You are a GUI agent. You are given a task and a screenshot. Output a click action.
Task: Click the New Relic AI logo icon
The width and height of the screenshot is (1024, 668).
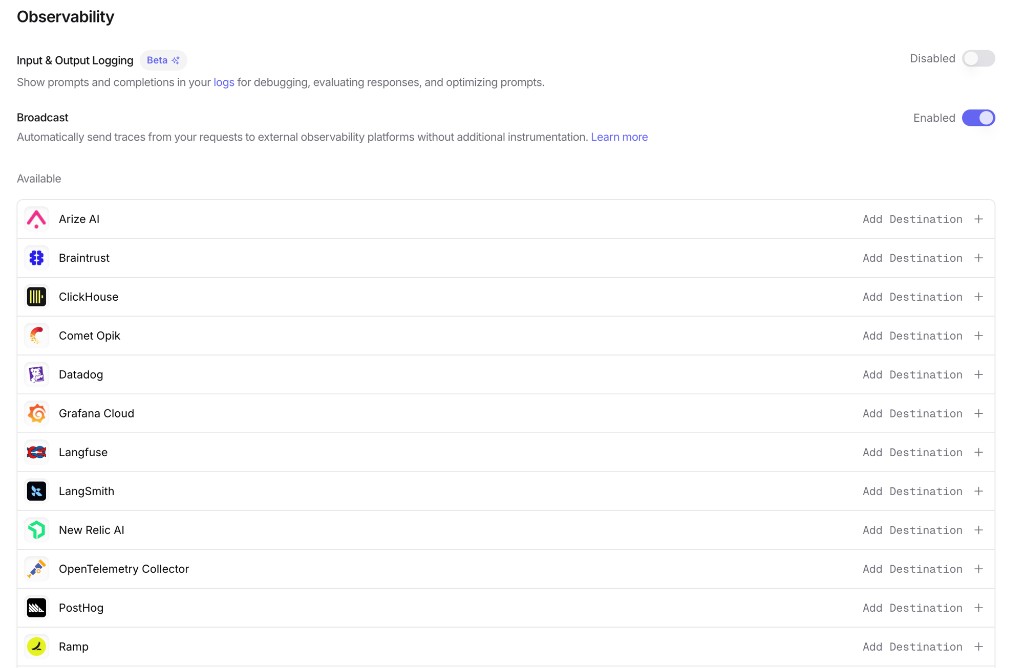37,530
